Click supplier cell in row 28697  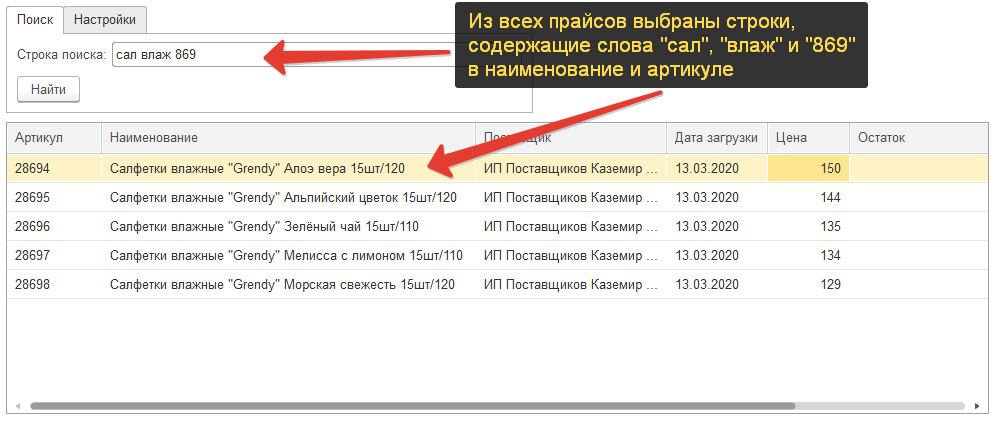coord(571,256)
